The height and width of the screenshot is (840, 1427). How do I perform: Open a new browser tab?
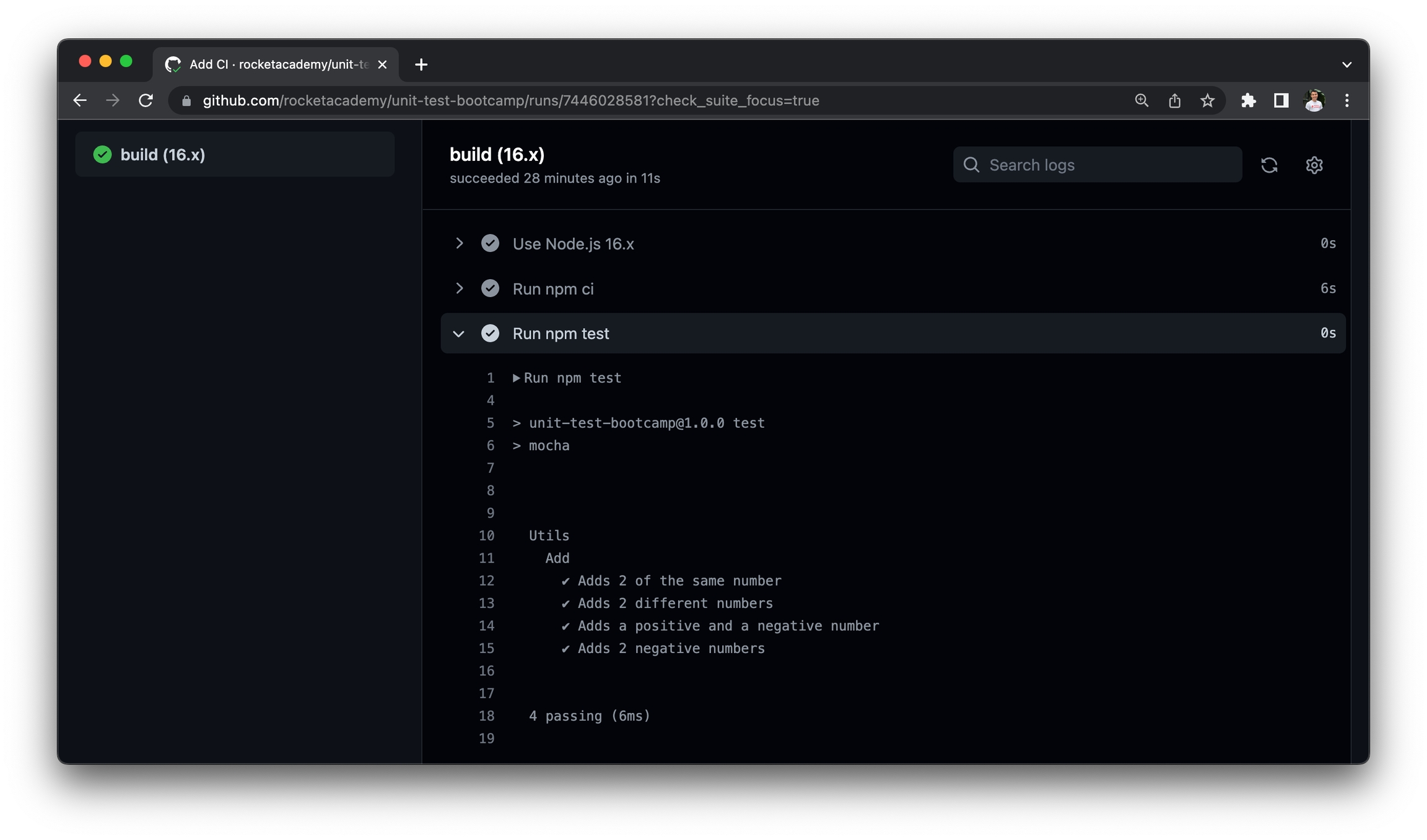click(421, 64)
